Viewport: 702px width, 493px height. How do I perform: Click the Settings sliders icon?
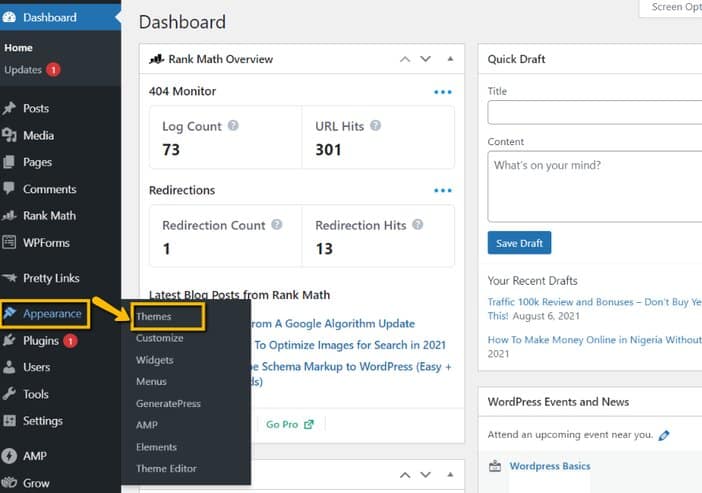click(9, 421)
